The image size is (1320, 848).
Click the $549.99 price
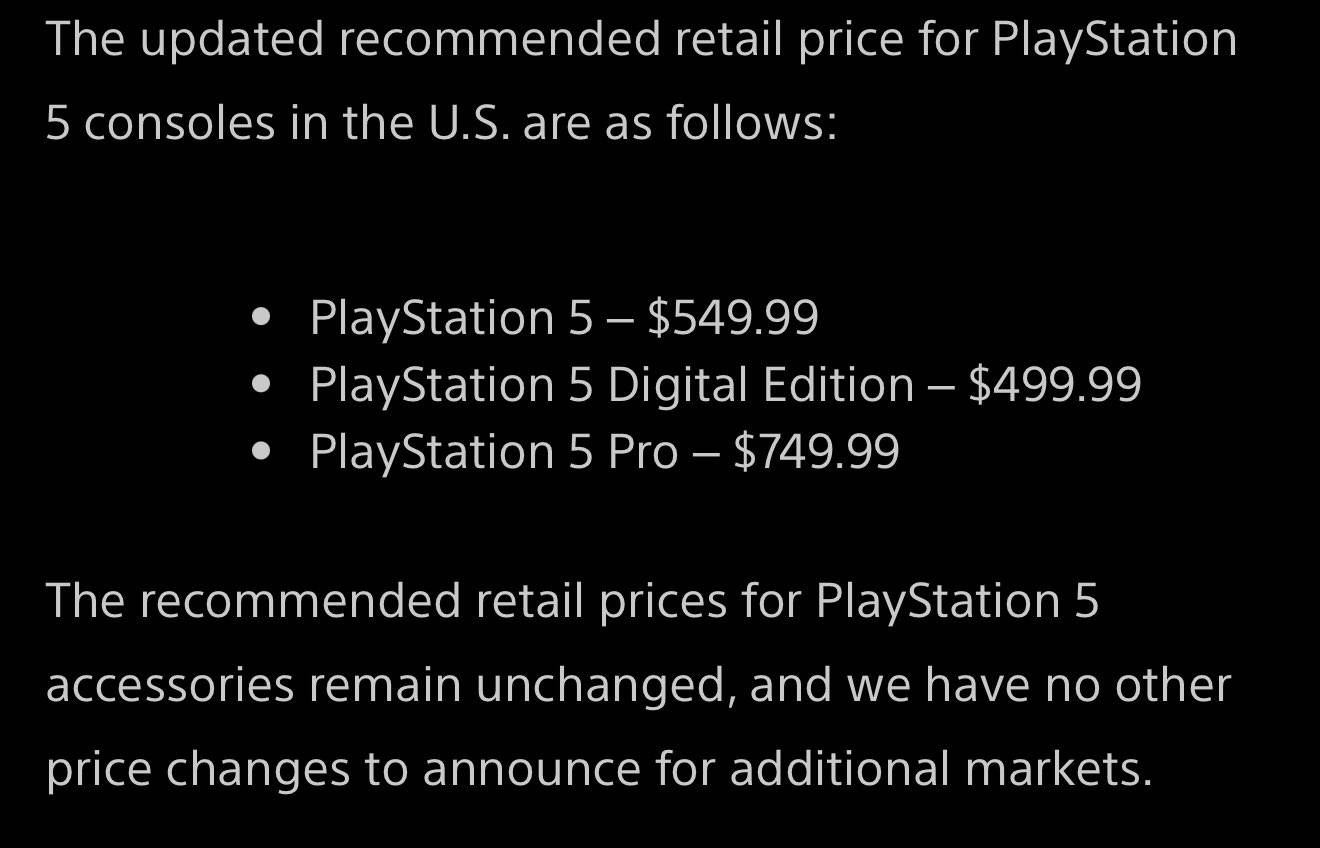coord(732,318)
